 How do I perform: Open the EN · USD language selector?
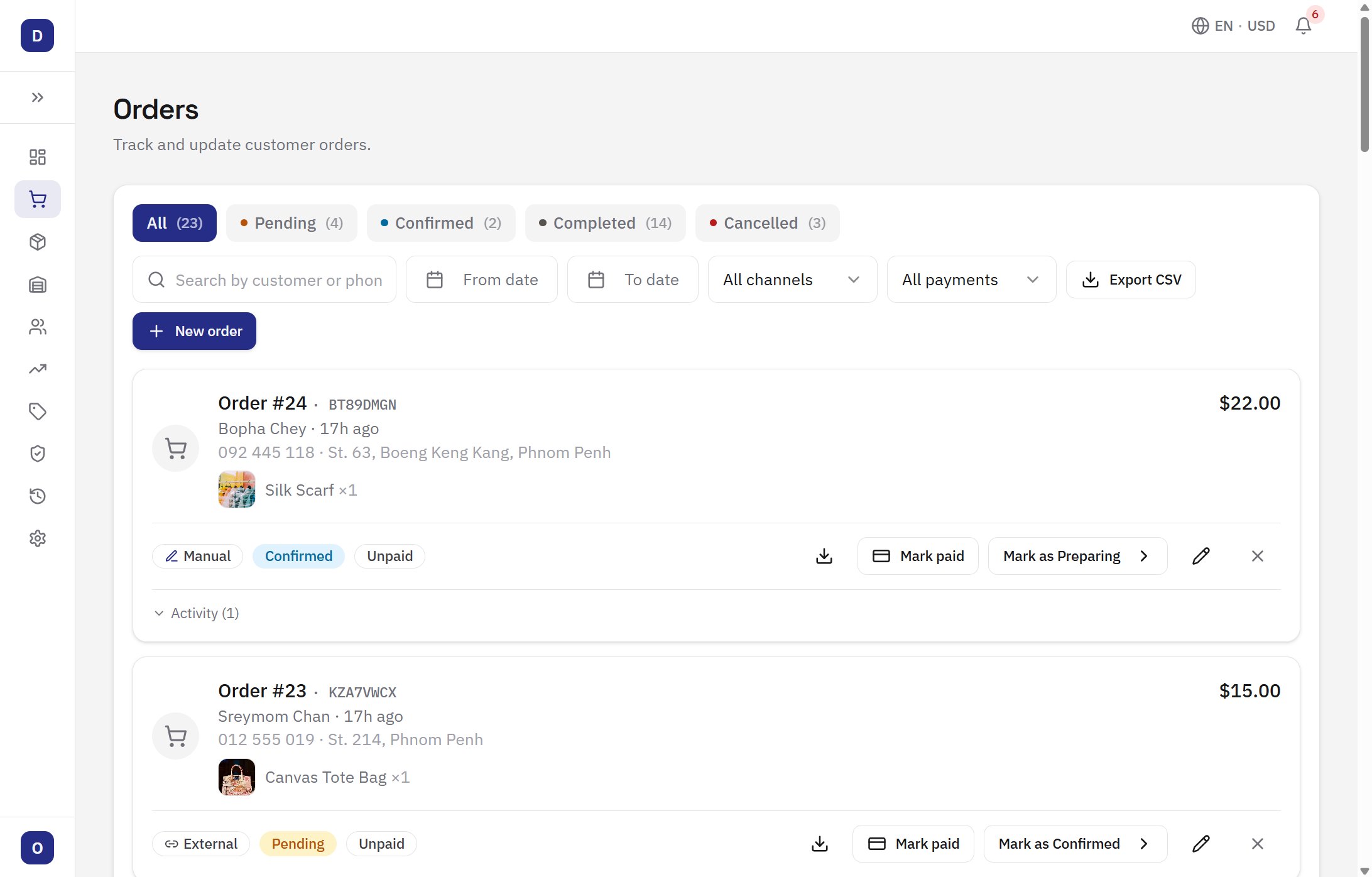[1233, 26]
